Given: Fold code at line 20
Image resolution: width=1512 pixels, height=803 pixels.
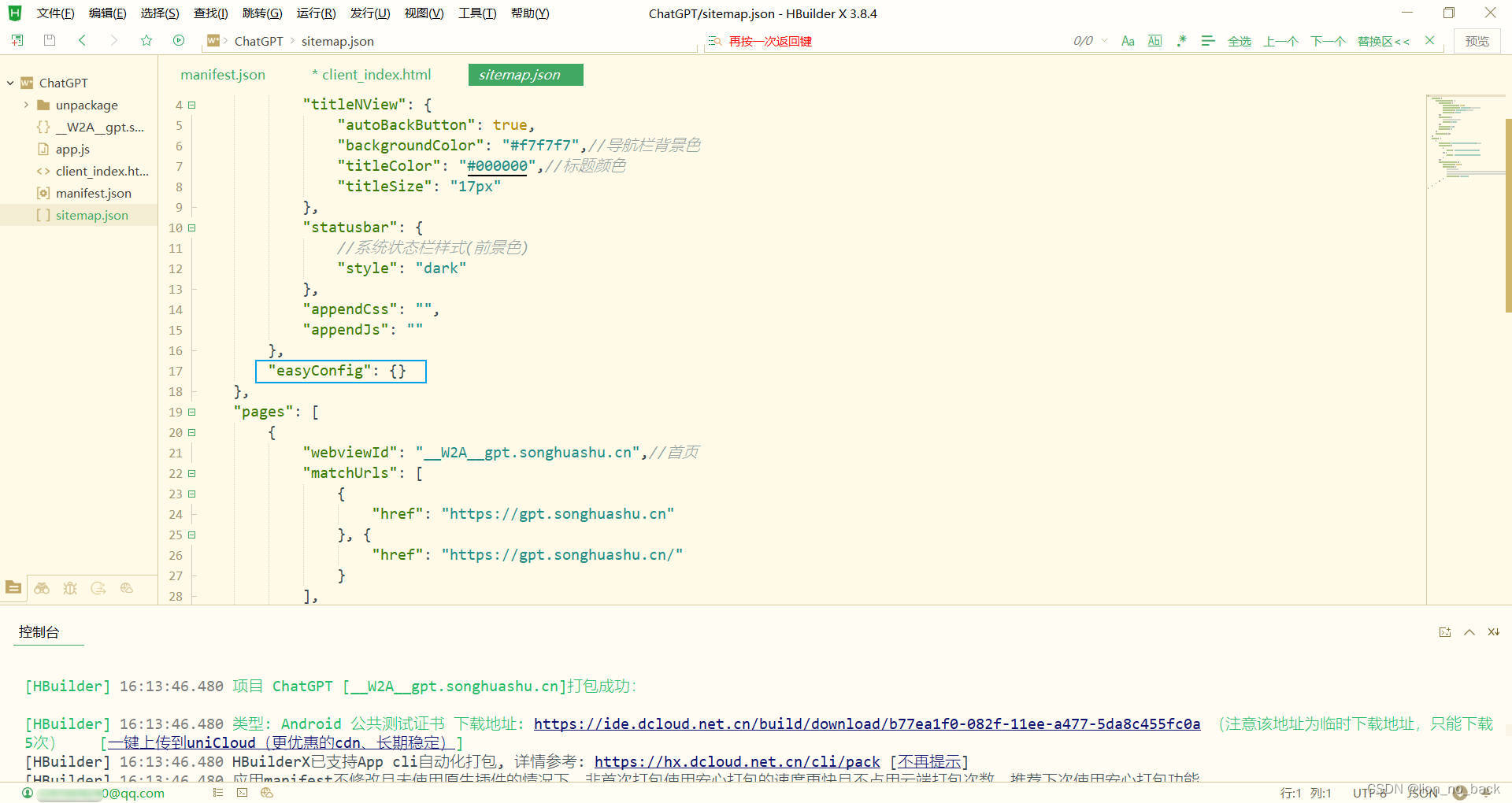Looking at the screenshot, I should [191, 432].
